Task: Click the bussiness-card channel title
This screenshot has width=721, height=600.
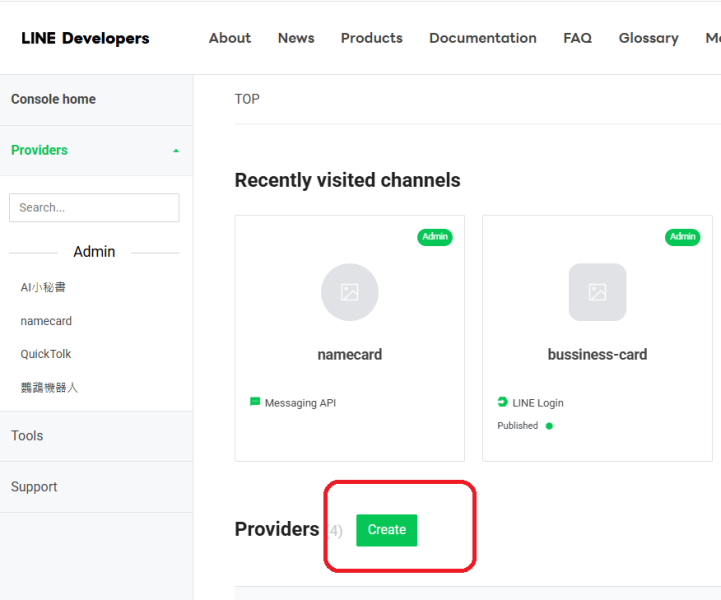Action: 597,354
